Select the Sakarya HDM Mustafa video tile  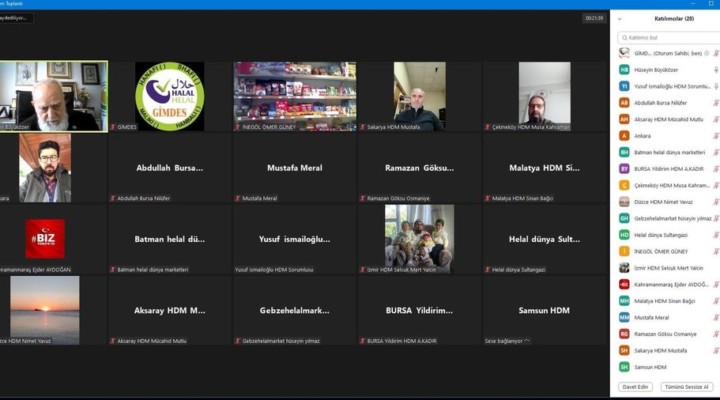pyautogui.click(x=420, y=96)
